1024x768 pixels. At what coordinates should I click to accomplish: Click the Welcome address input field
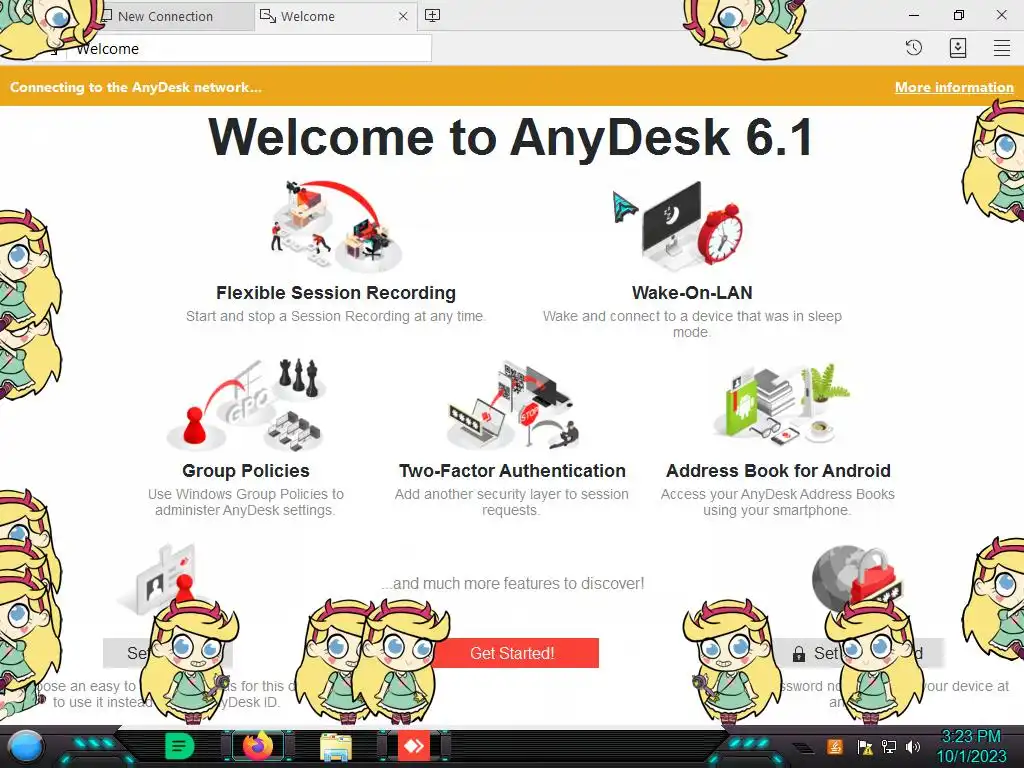coord(248,48)
